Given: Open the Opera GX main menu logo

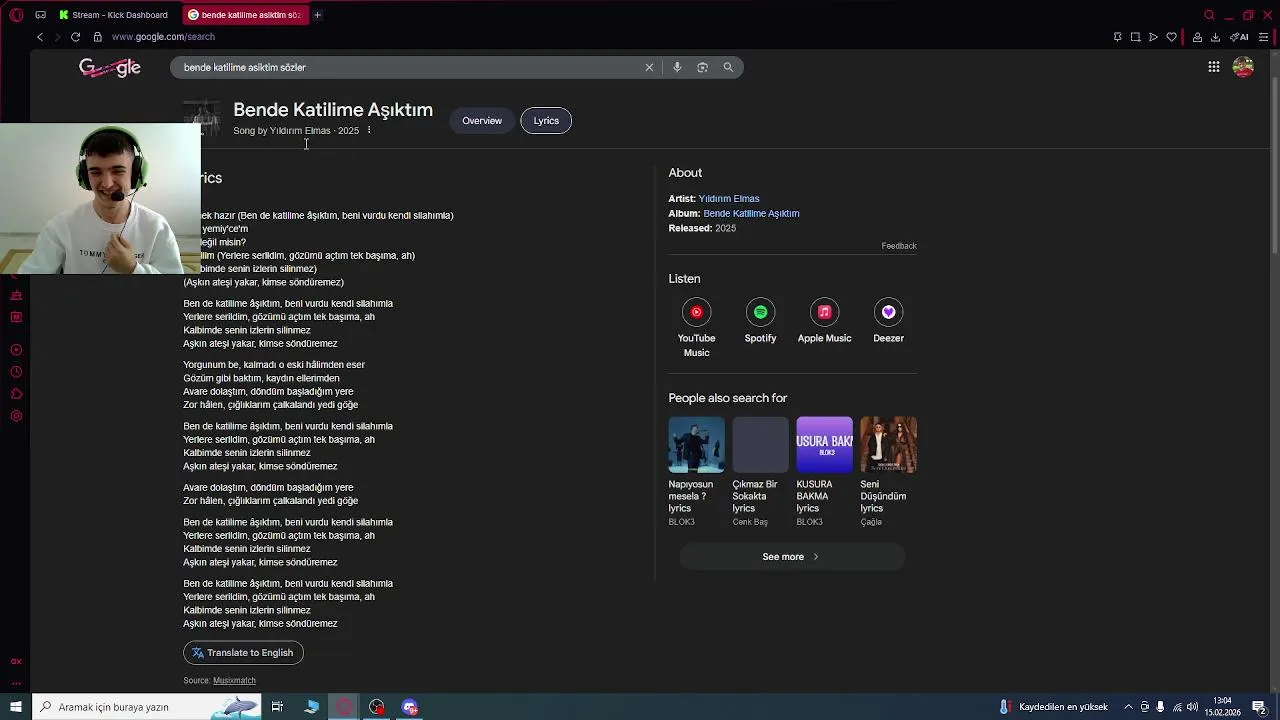Looking at the screenshot, I should click(x=16, y=15).
